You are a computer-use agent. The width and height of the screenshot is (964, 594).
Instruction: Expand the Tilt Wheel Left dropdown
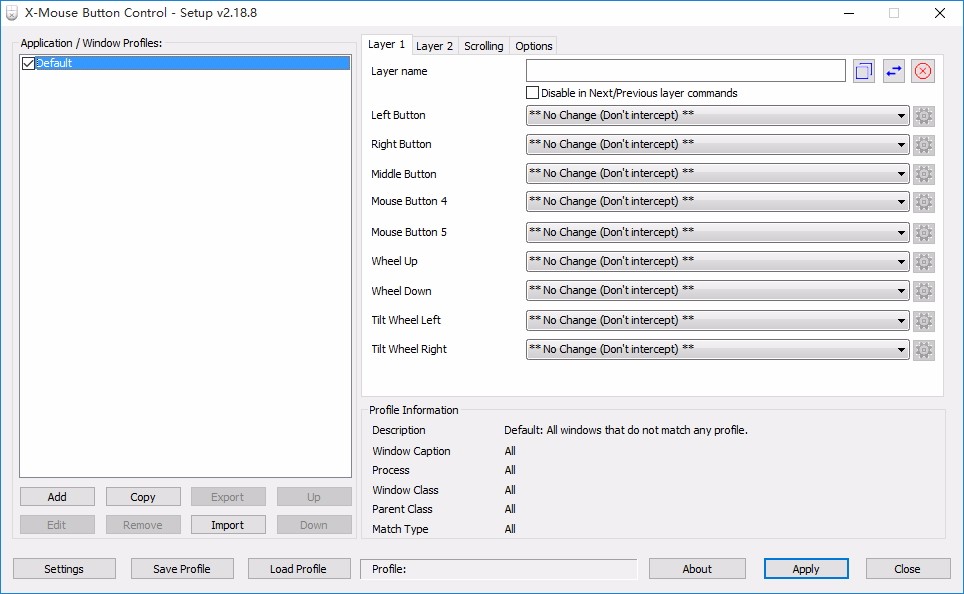(717, 320)
